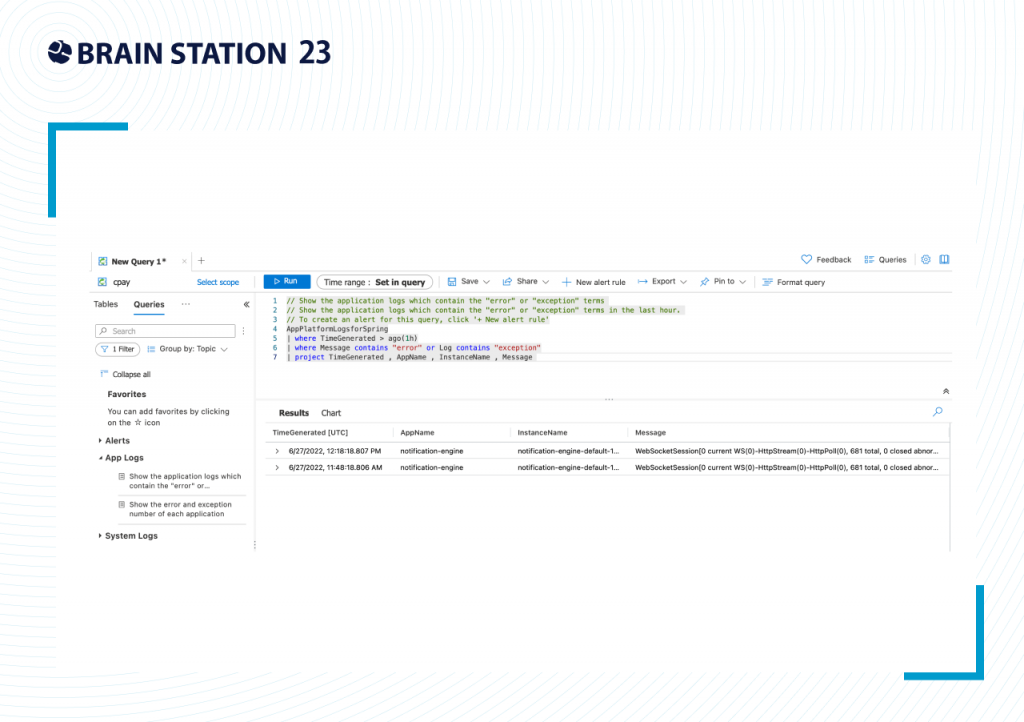This screenshot has height=722, width=1024.
Task: Open the Time range selector
Action: click(374, 282)
